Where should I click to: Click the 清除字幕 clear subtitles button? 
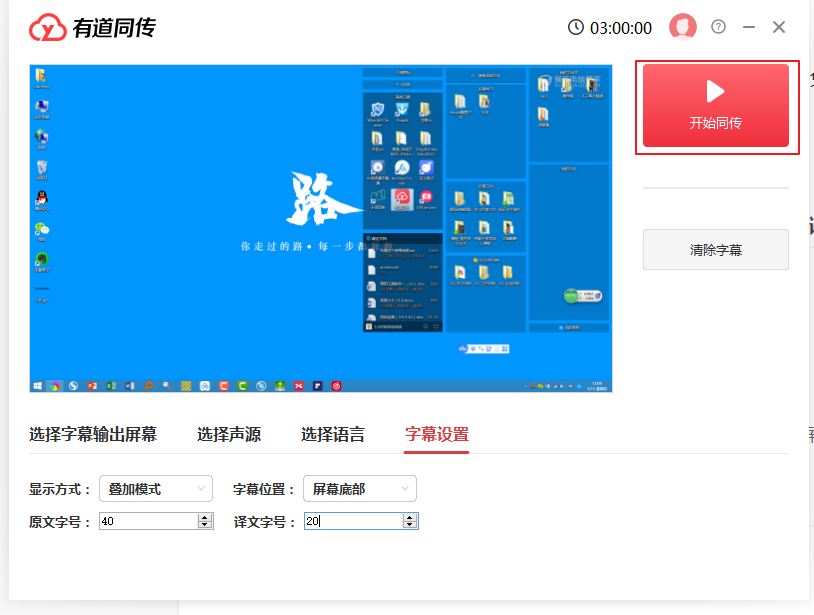click(715, 249)
